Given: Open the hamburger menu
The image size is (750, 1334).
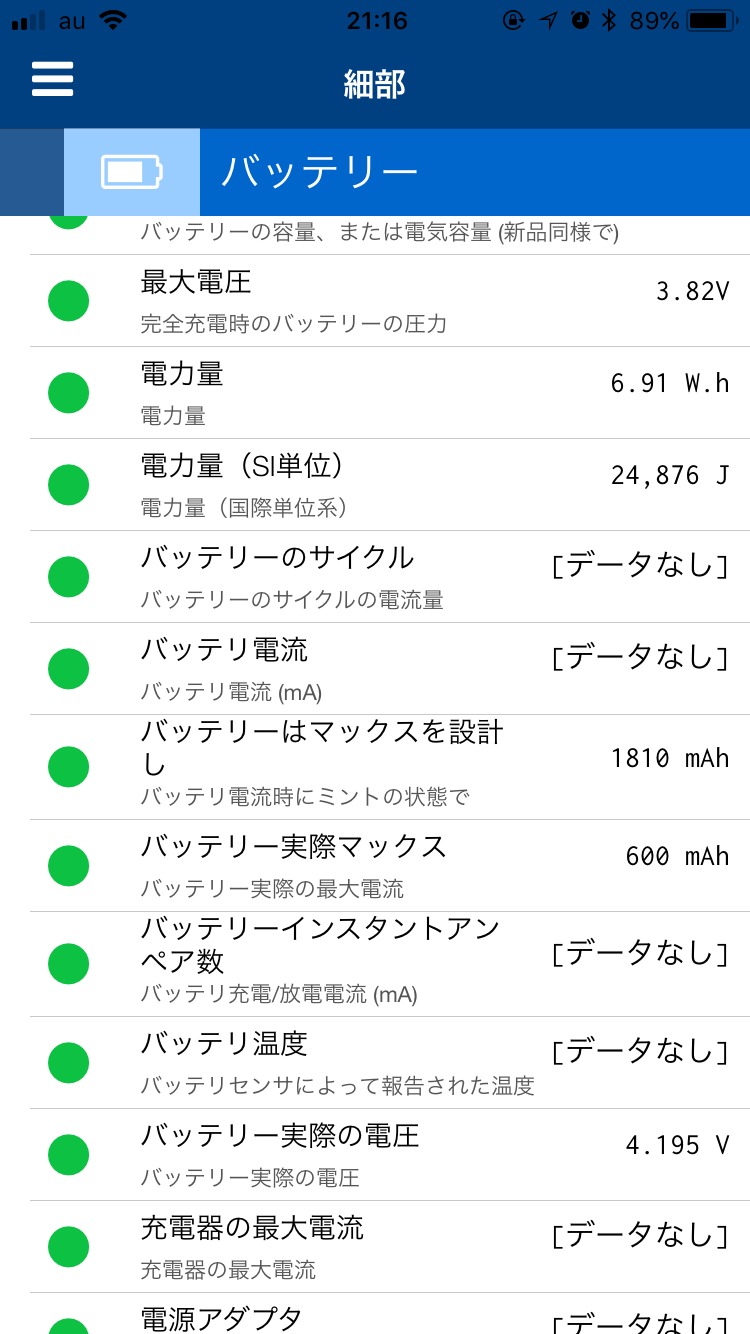Looking at the screenshot, I should click(x=53, y=79).
